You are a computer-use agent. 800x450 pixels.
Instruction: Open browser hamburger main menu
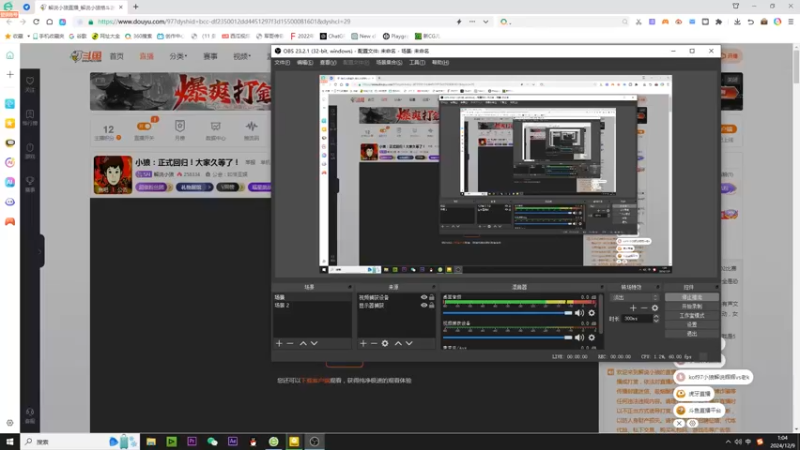(791, 22)
